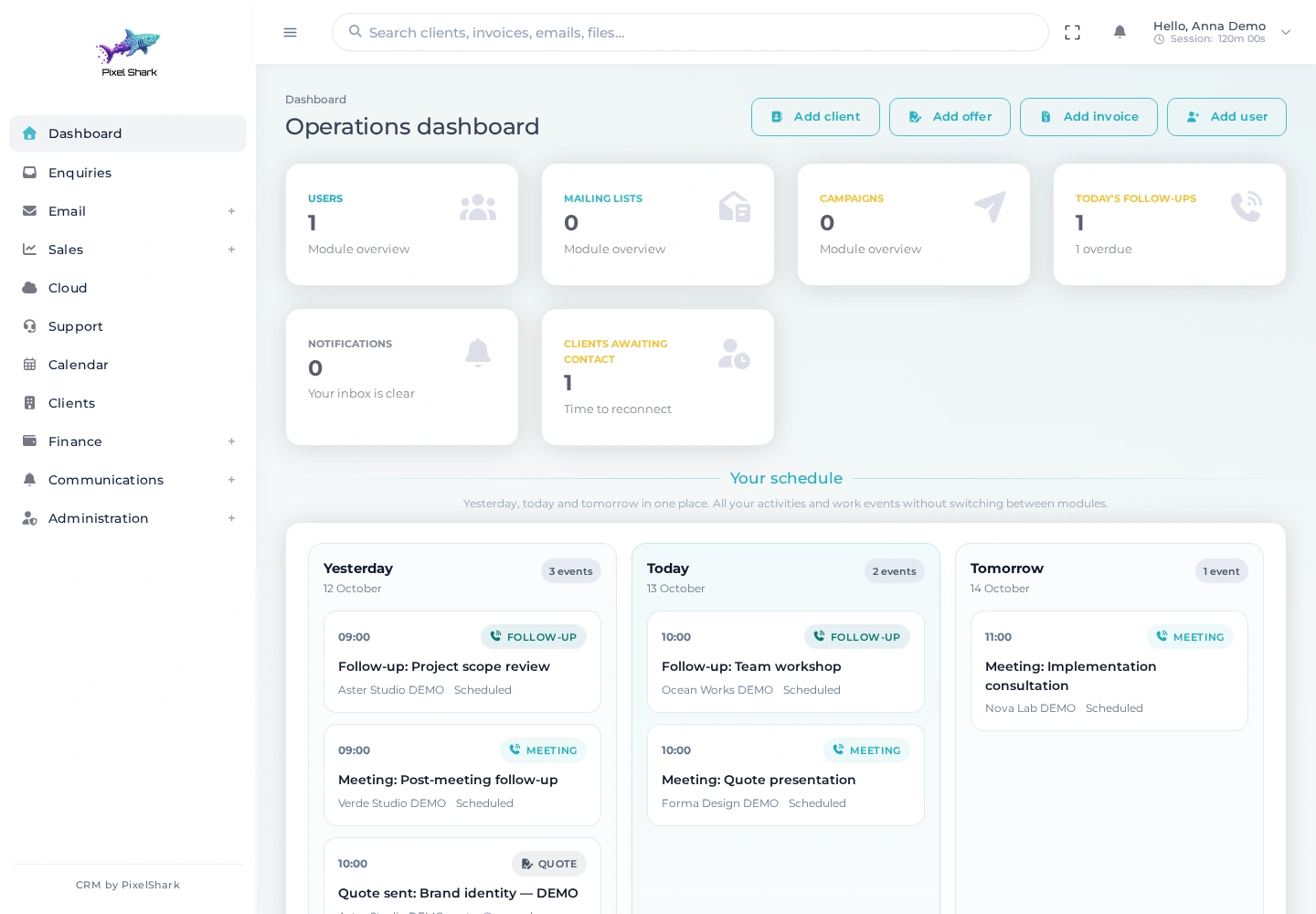
Task: Expand the Email submenu plus
Action: point(232,211)
